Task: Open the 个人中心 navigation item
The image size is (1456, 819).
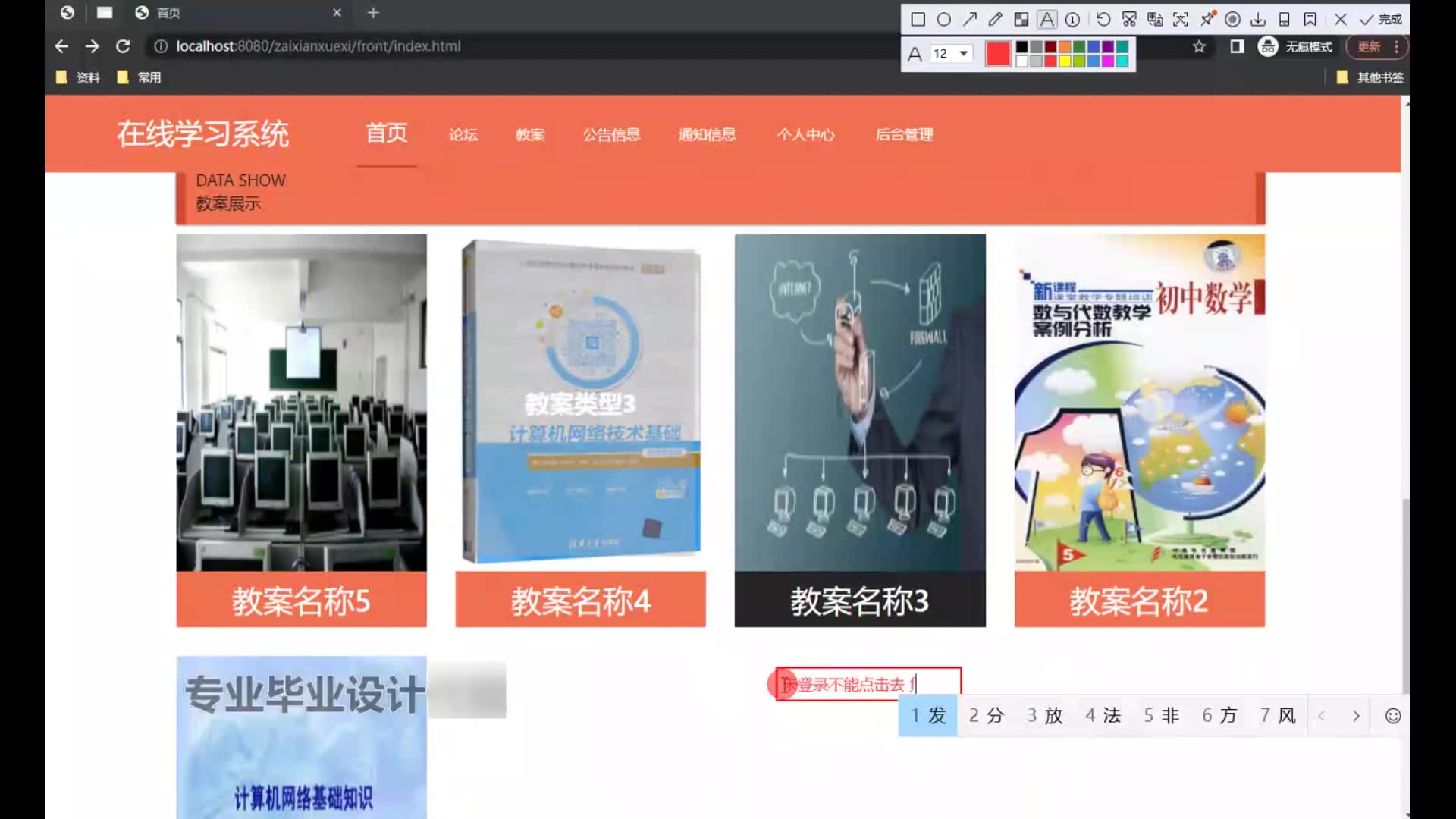Action: tap(805, 135)
